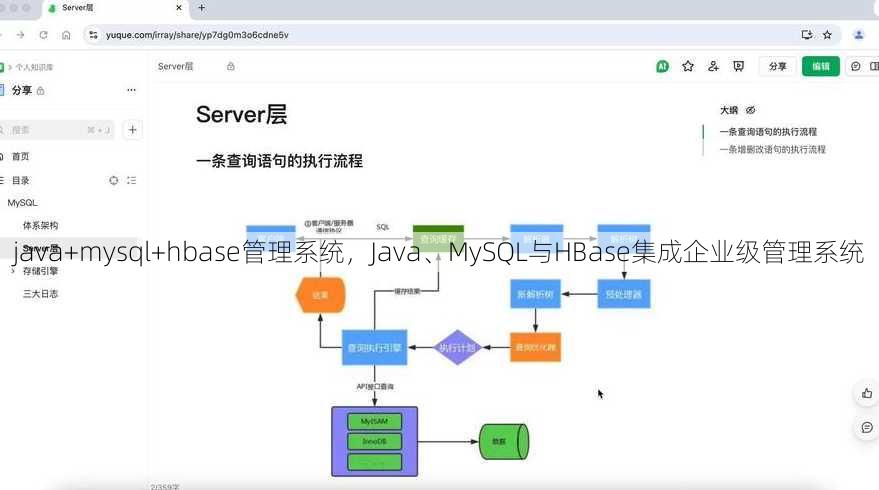Viewport: 879px width, 490px height.
Task: Focus the yuque.com address bar
Action: point(448,35)
